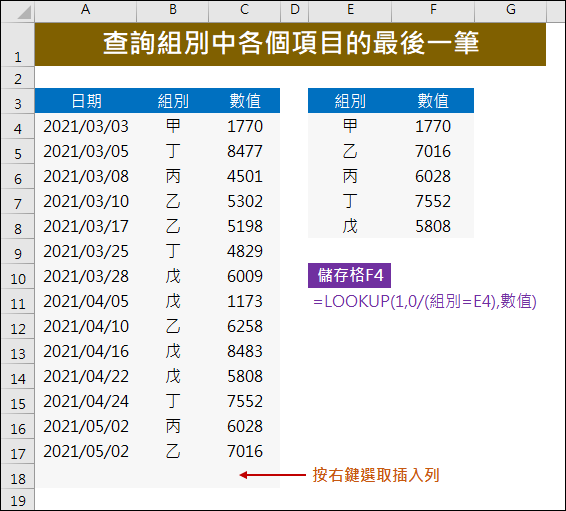
Task: Click date cell 2021/03/25
Action: pos(86,251)
